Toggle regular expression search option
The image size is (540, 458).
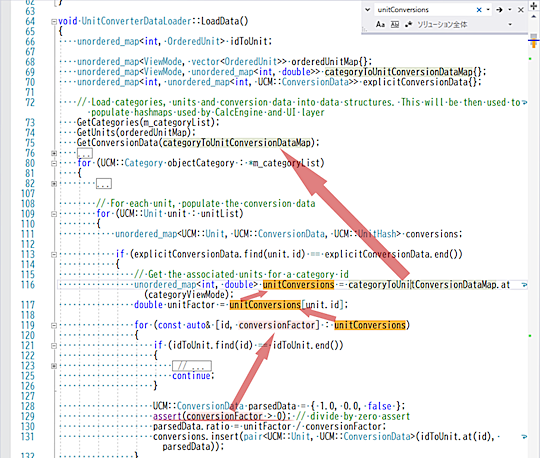pyautogui.click(x=408, y=24)
